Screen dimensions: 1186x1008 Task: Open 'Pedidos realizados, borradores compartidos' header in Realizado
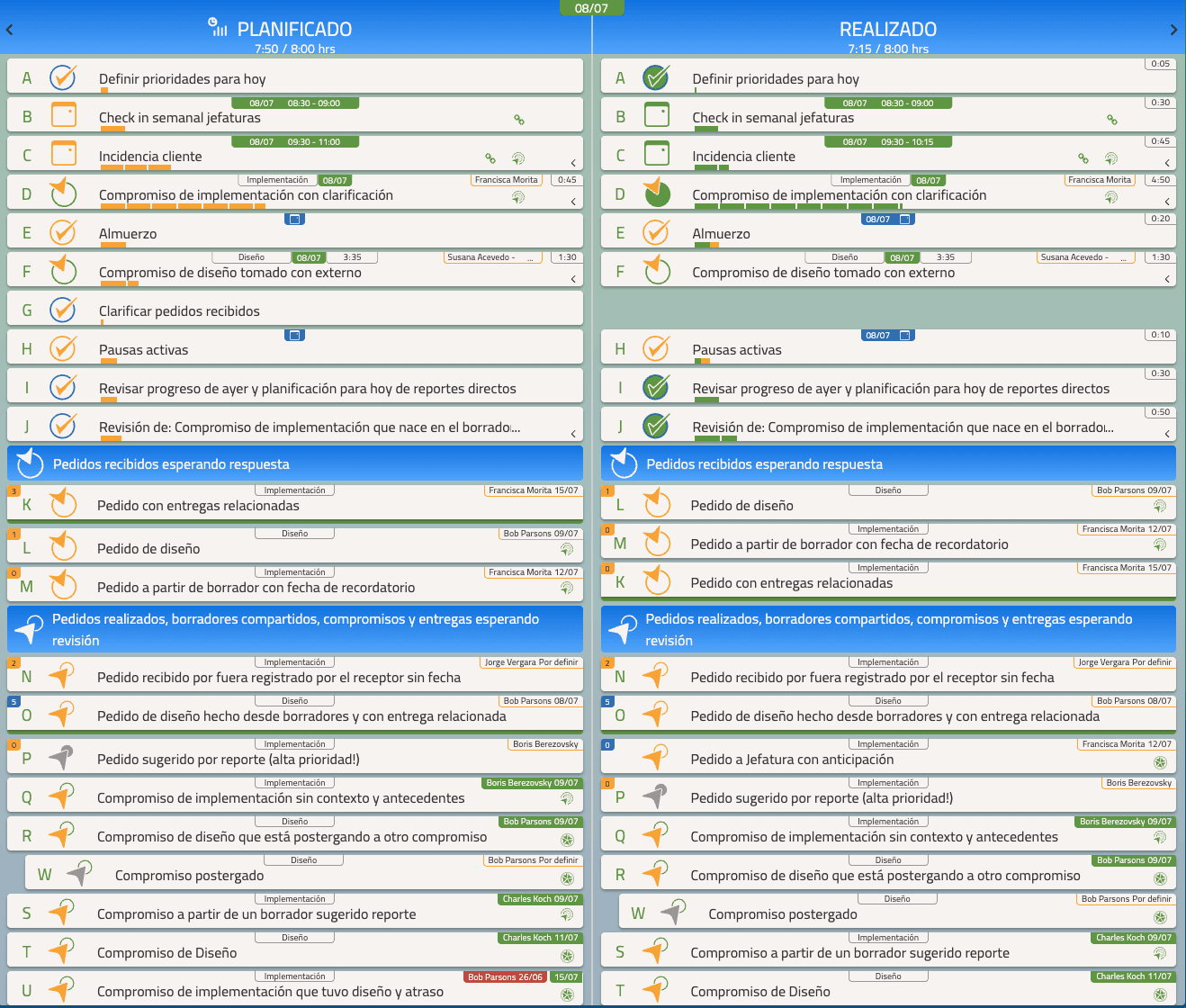coord(888,629)
